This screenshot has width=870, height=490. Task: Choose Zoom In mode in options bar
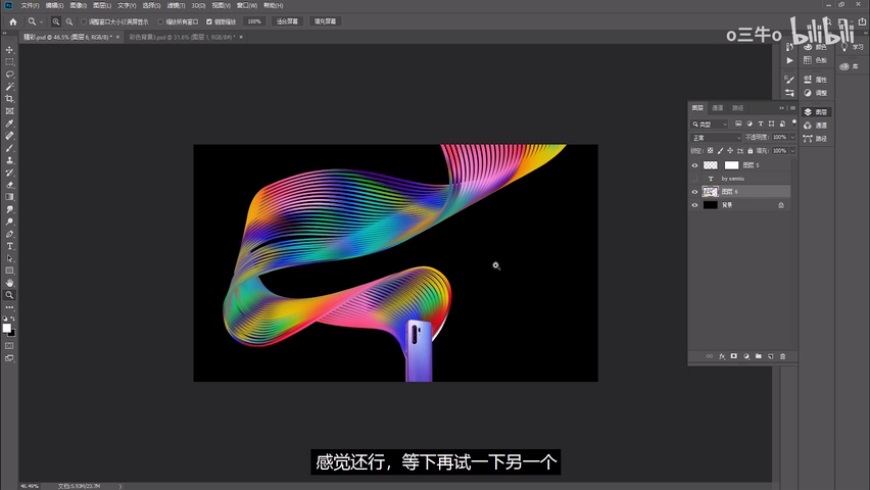56,22
